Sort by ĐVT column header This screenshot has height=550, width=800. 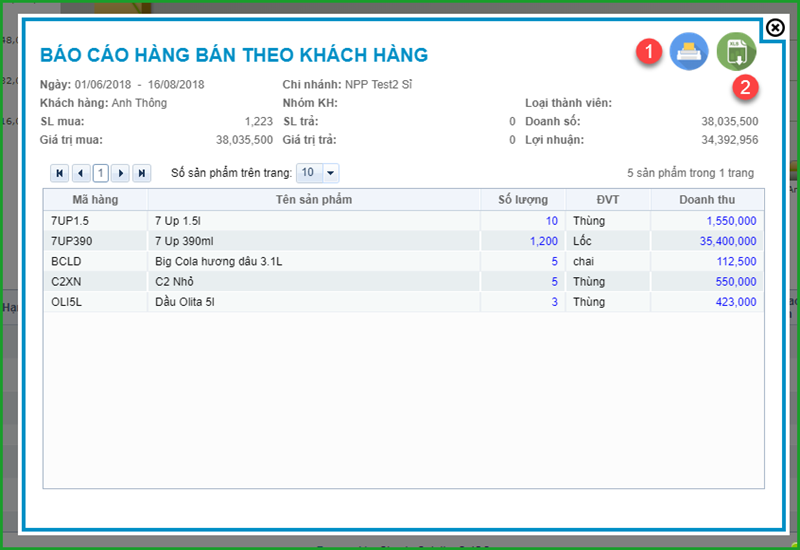click(608, 200)
